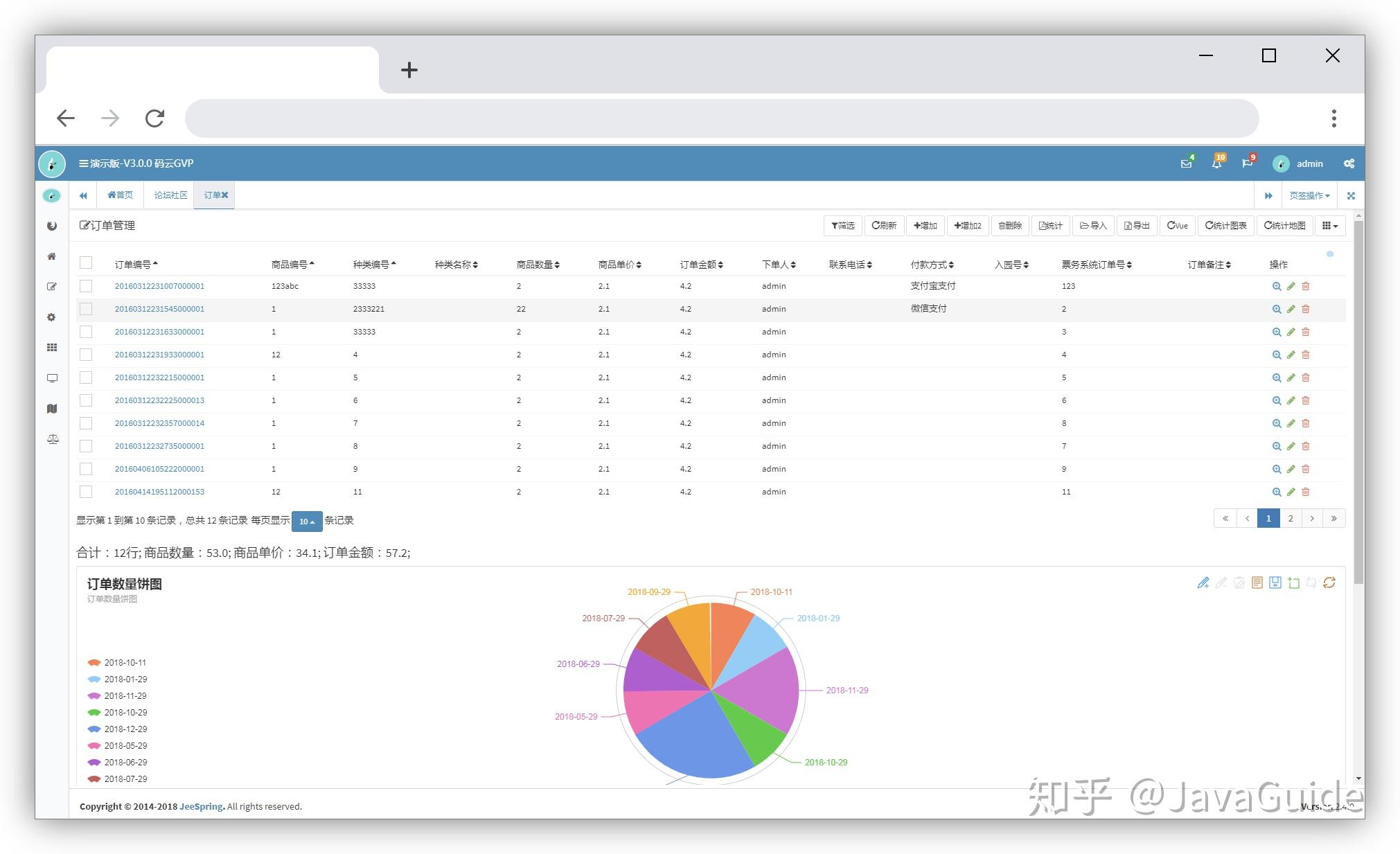Image resolution: width=1400 pixels, height=854 pixels.
Task: Toggle the 2018-12-29 legend entry in pie chart
Action: click(125, 729)
